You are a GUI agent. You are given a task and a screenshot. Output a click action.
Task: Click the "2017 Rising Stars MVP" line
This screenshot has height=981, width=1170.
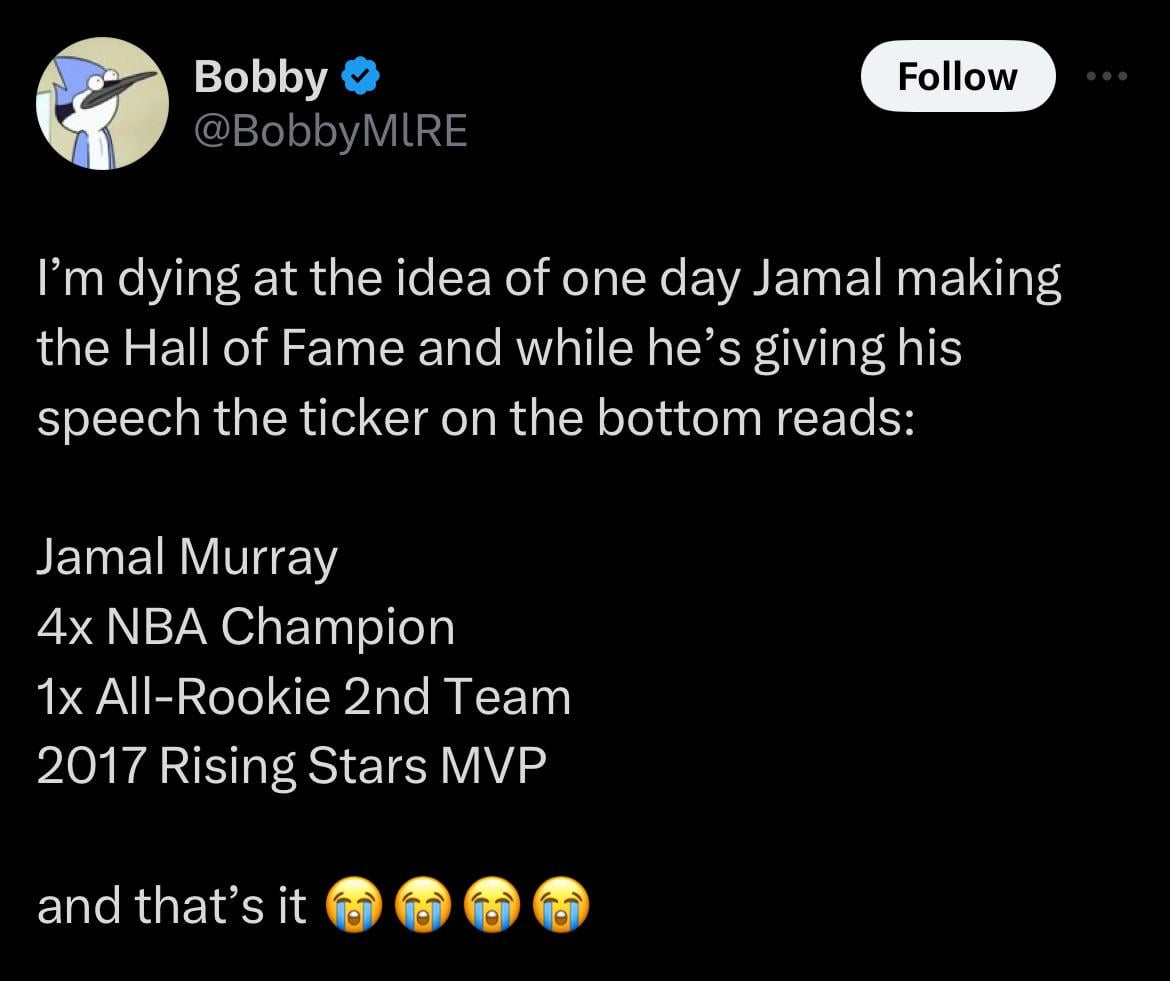(292, 765)
